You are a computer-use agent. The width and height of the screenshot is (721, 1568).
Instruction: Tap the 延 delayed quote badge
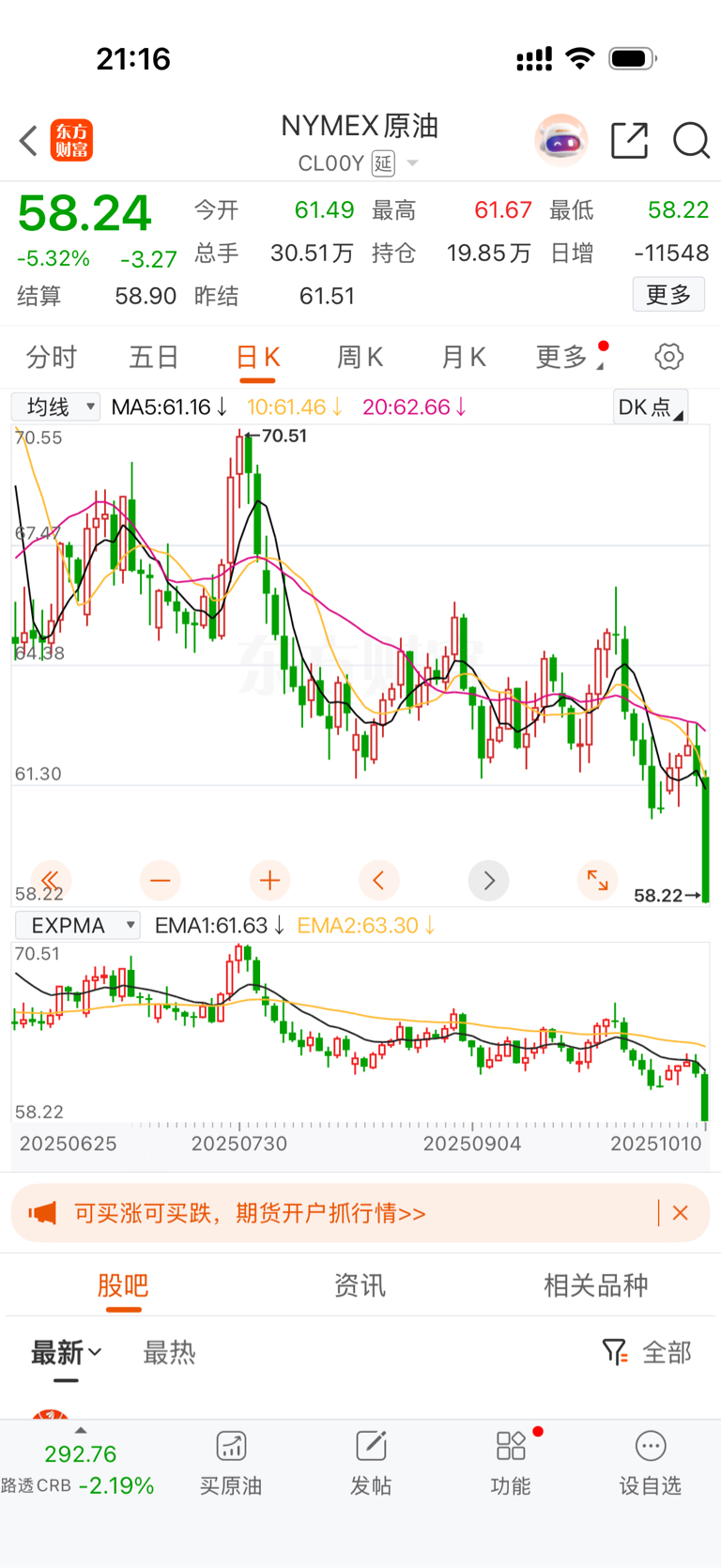[383, 163]
